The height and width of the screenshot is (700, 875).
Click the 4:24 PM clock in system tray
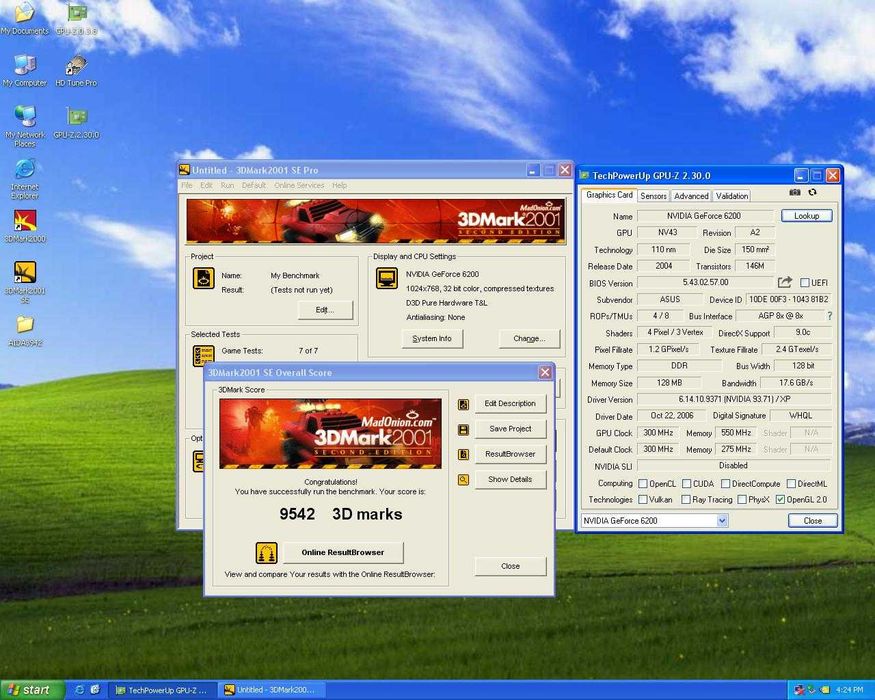pyautogui.click(x=850, y=690)
